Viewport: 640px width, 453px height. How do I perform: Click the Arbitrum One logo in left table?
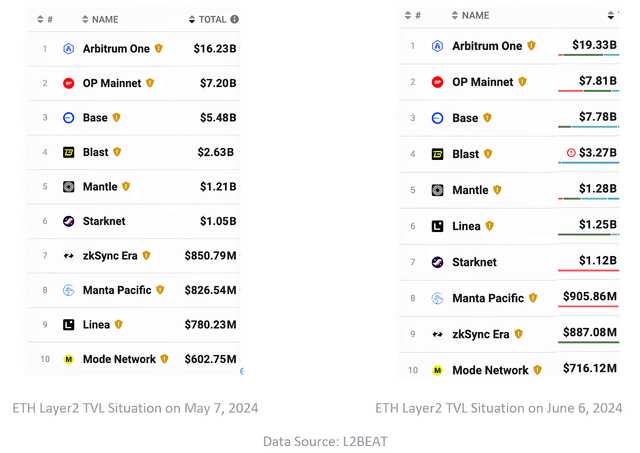(x=69, y=49)
